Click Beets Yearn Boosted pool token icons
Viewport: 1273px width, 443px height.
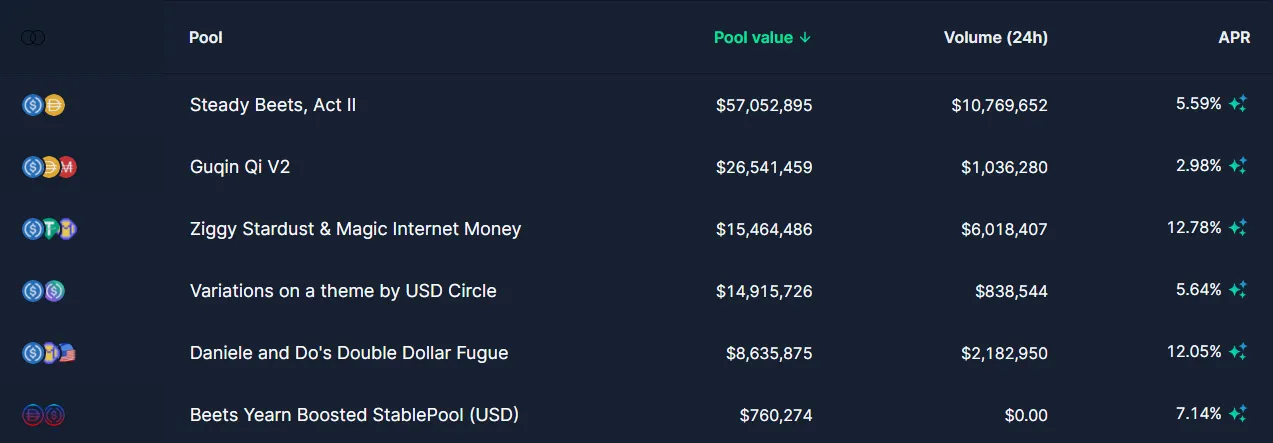[x=43, y=415]
